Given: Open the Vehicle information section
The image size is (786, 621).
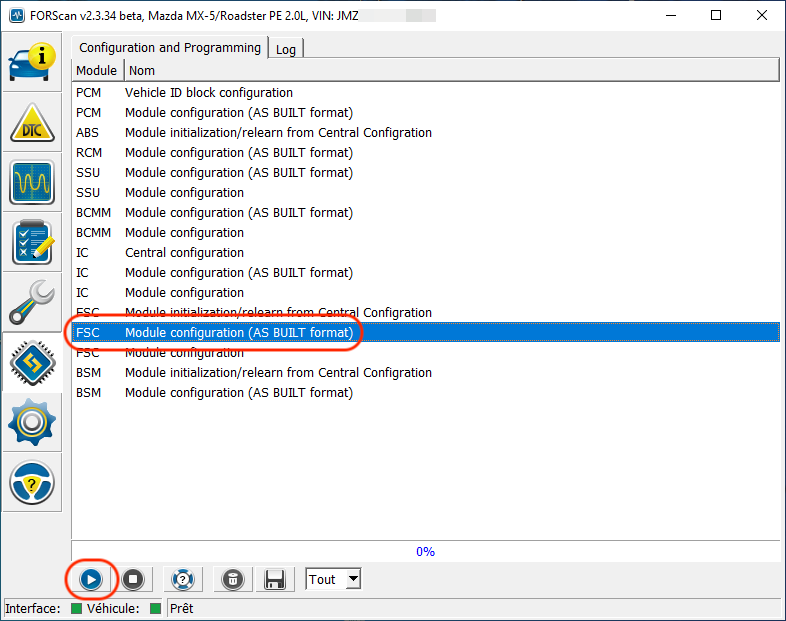Looking at the screenshot, I should pyautogui.click(x=32, y=62).
